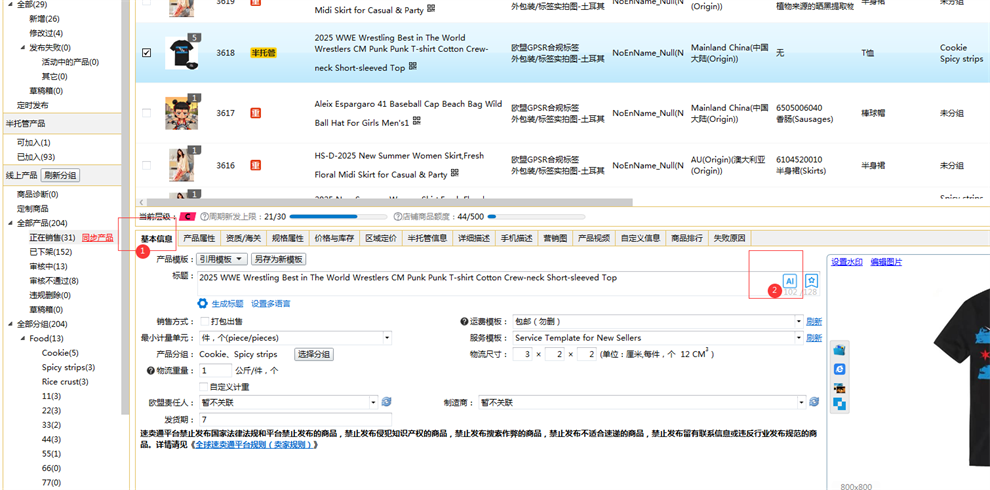Switch to the 详细描述 tab
Screen dimensions: 990x490
[474, 239]
